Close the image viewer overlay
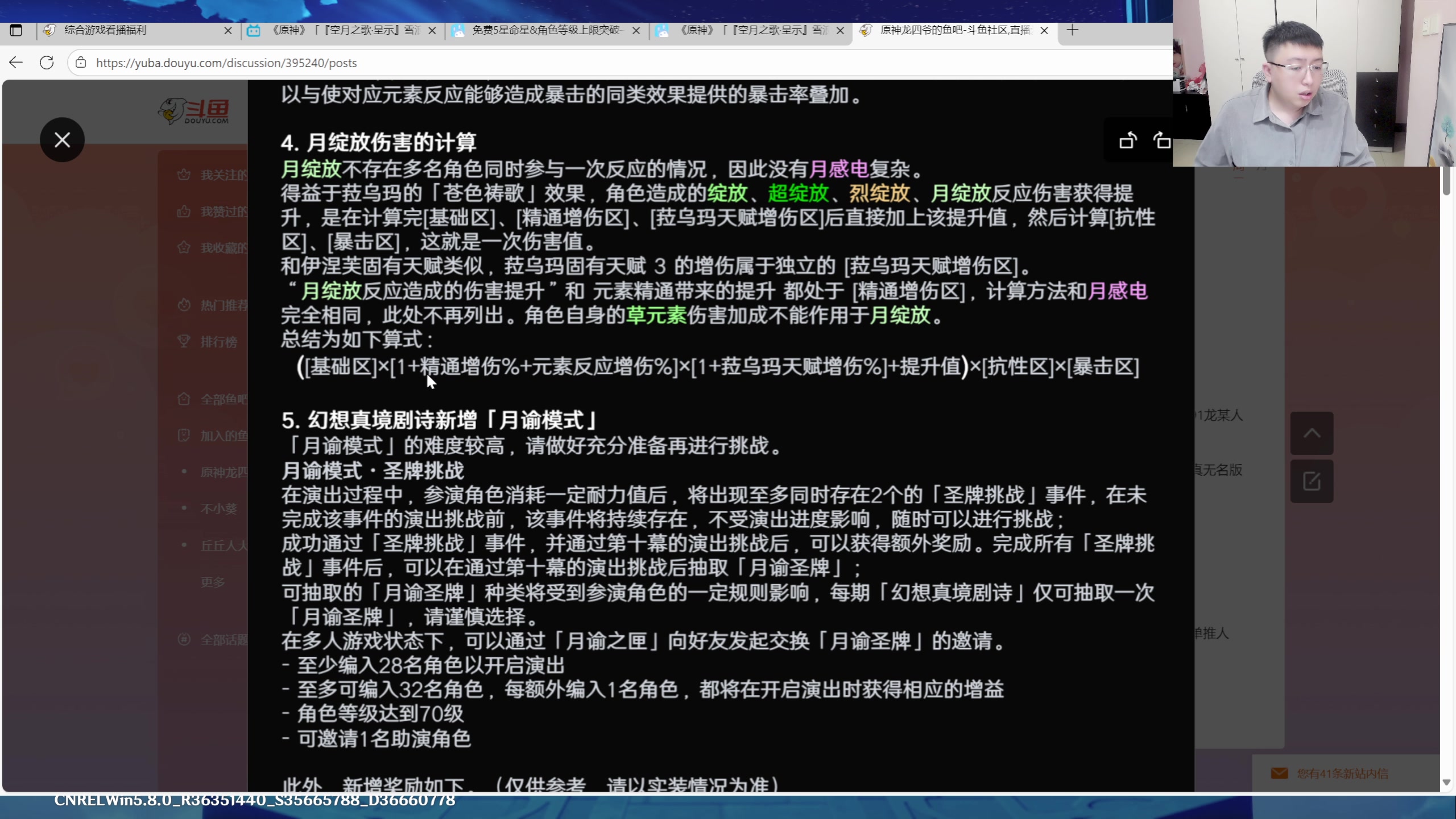The width and height of the screenshot is (1456, 819). (62, 140)
